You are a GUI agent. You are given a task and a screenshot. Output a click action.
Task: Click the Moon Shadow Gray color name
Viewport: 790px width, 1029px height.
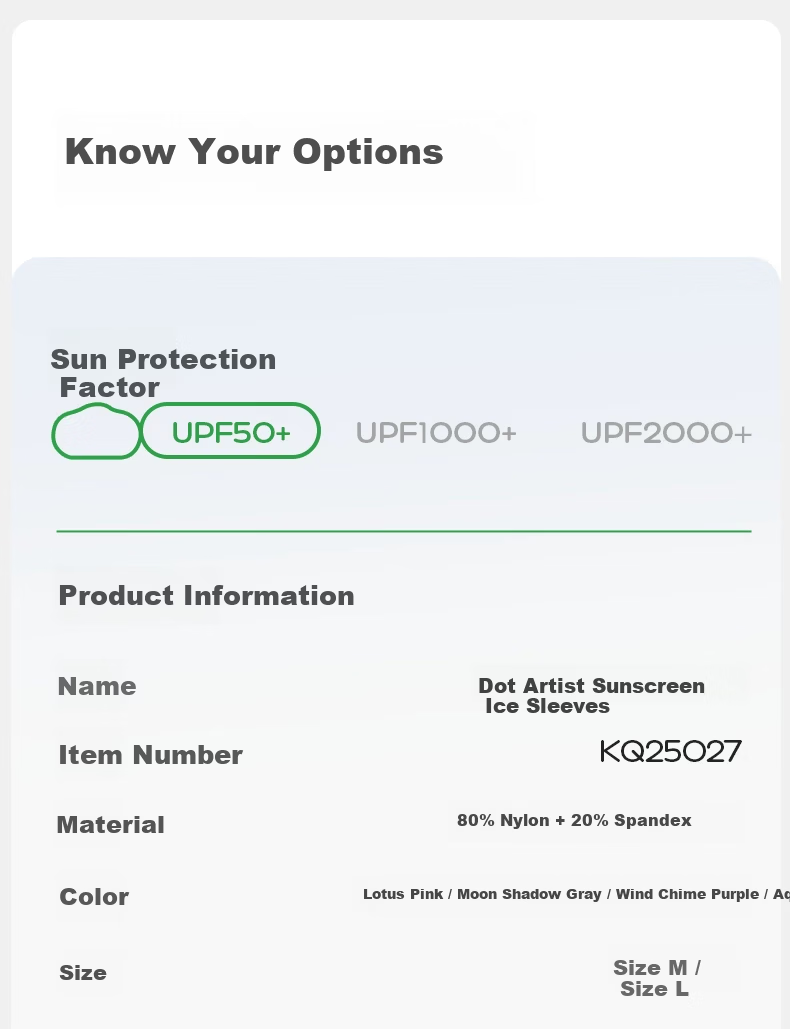(x=529, y=894)
